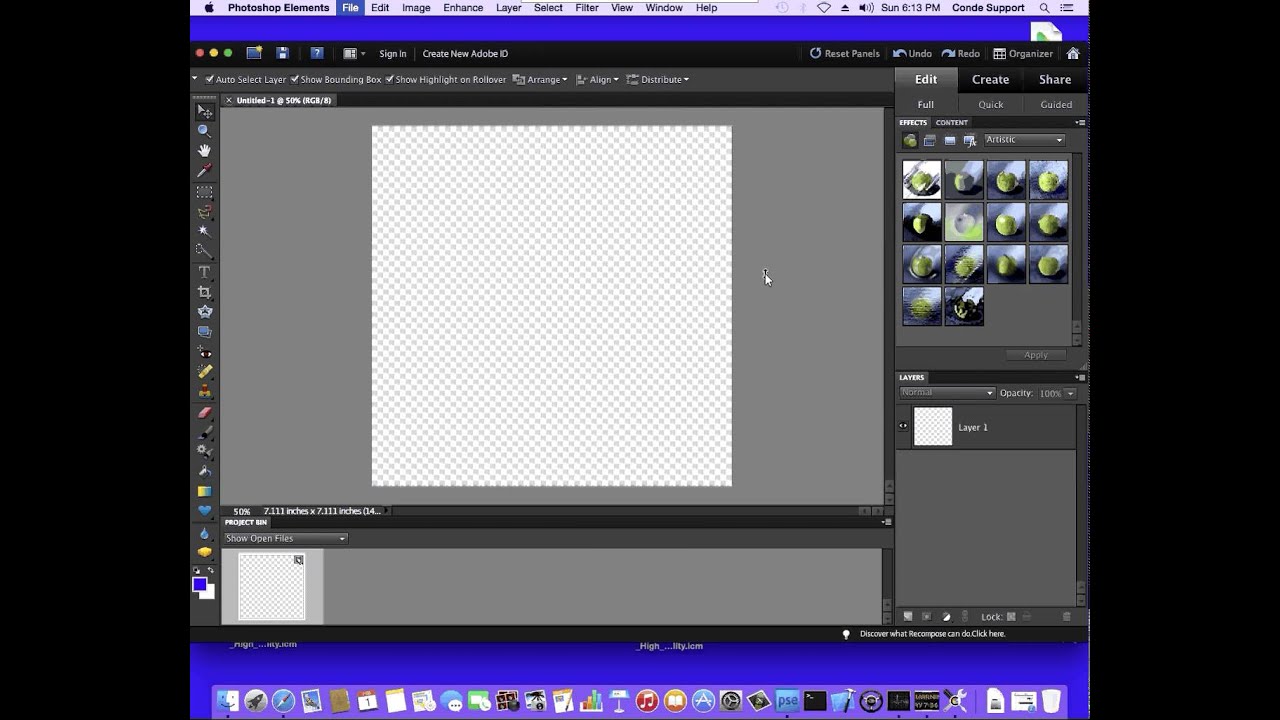
Task: Show Layer Styles in Effects panel
Action: coord(929,140)
